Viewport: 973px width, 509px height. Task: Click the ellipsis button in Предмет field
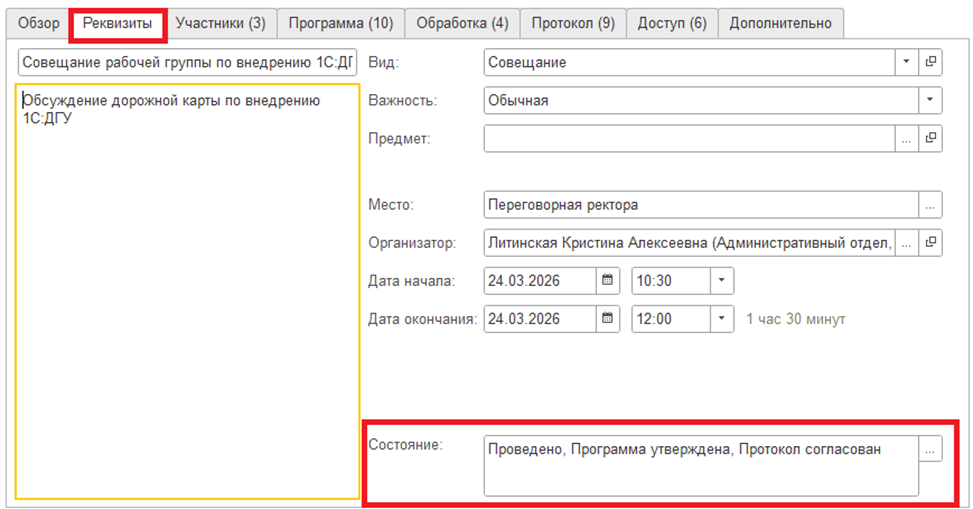click(x=906, y=139)
